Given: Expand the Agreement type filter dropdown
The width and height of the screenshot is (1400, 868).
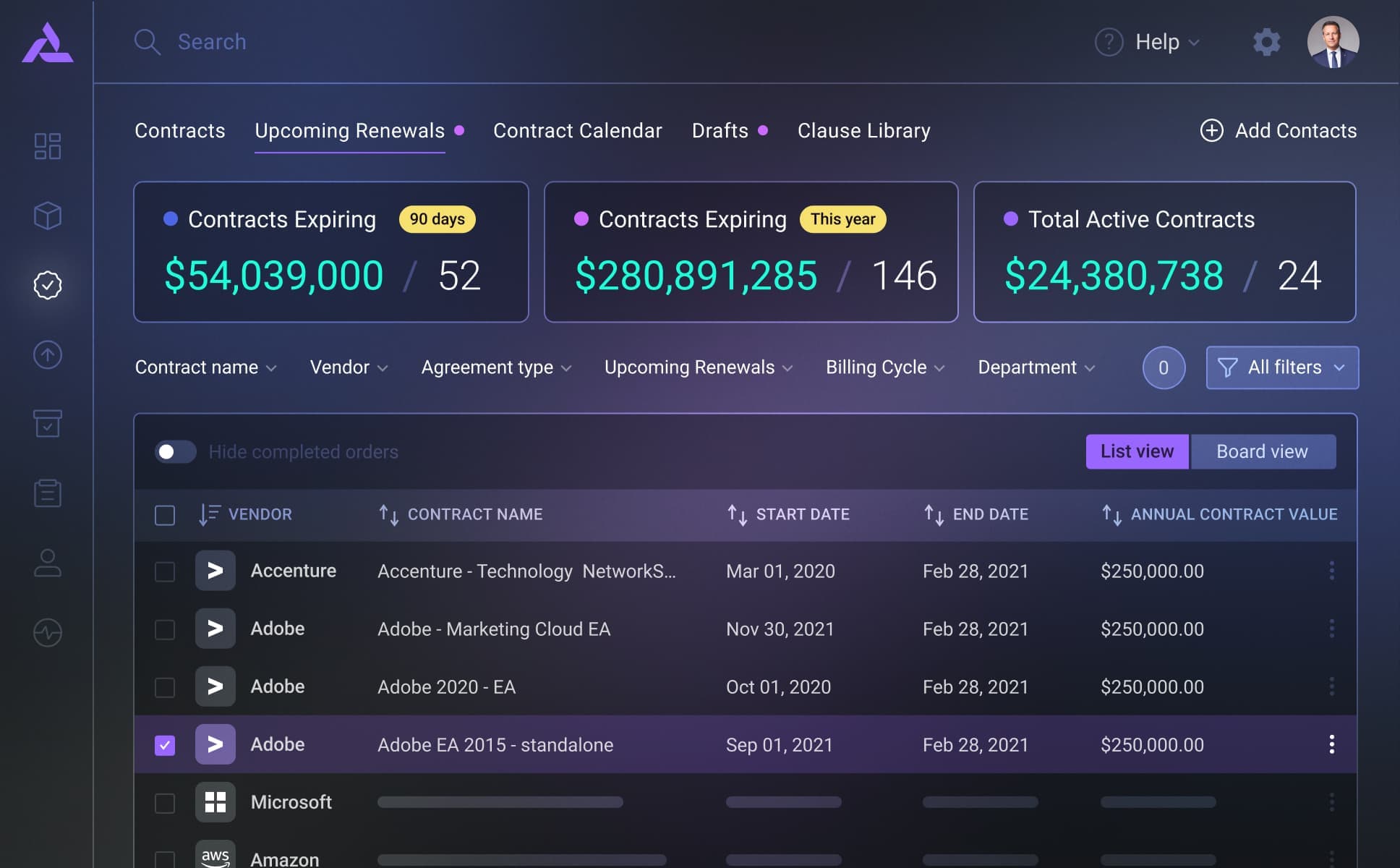Looking at the screenshot, I should (497, 367).
